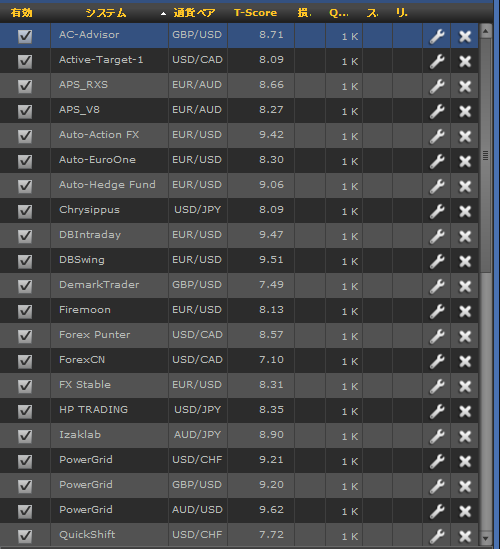This screenshot has width=500, height=549.
Task: Click T-Score 9.62 cell
Action: point(271,510)
